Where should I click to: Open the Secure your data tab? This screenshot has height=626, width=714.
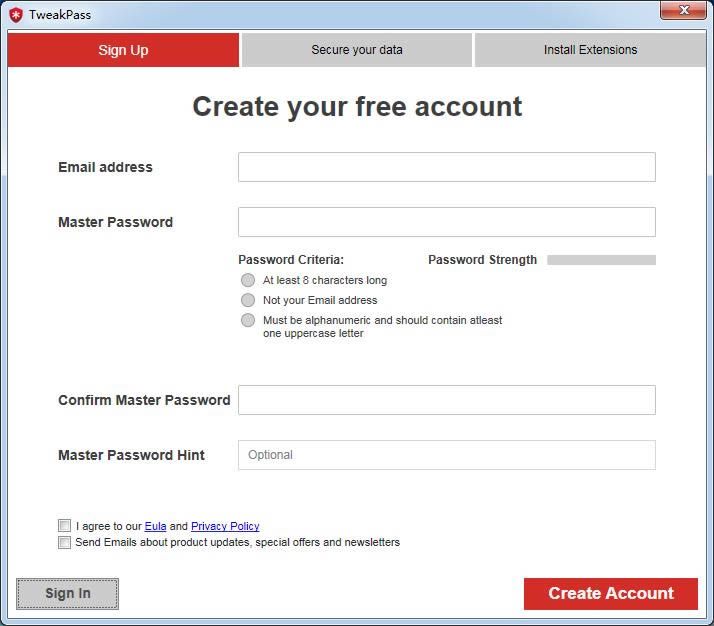coord(357,50)
